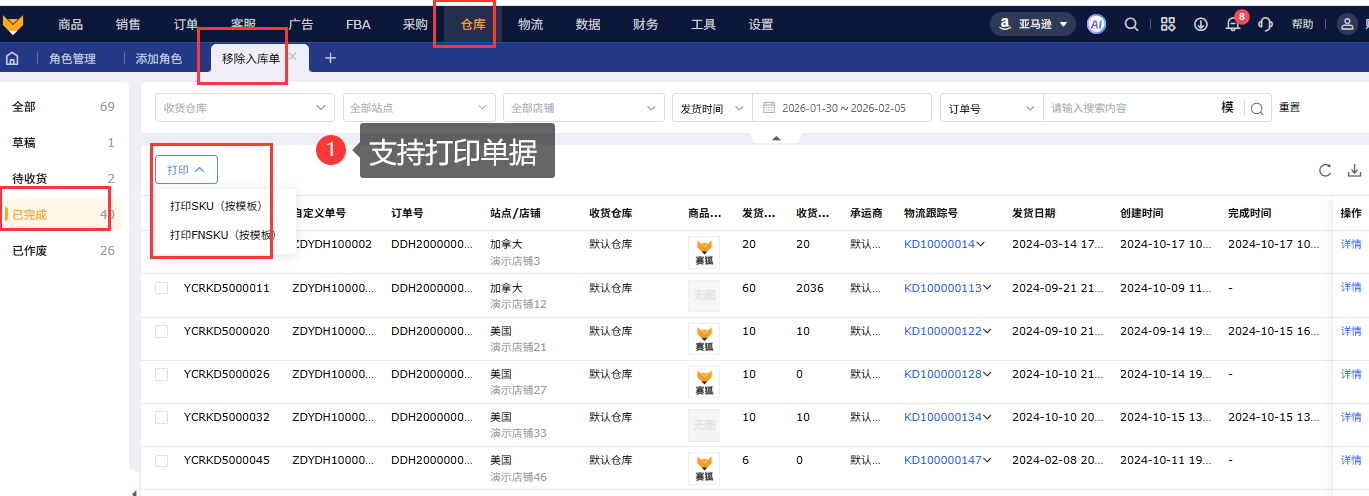
Task: Toggle the 模 fuzzy search icon
Action: 1227,108
